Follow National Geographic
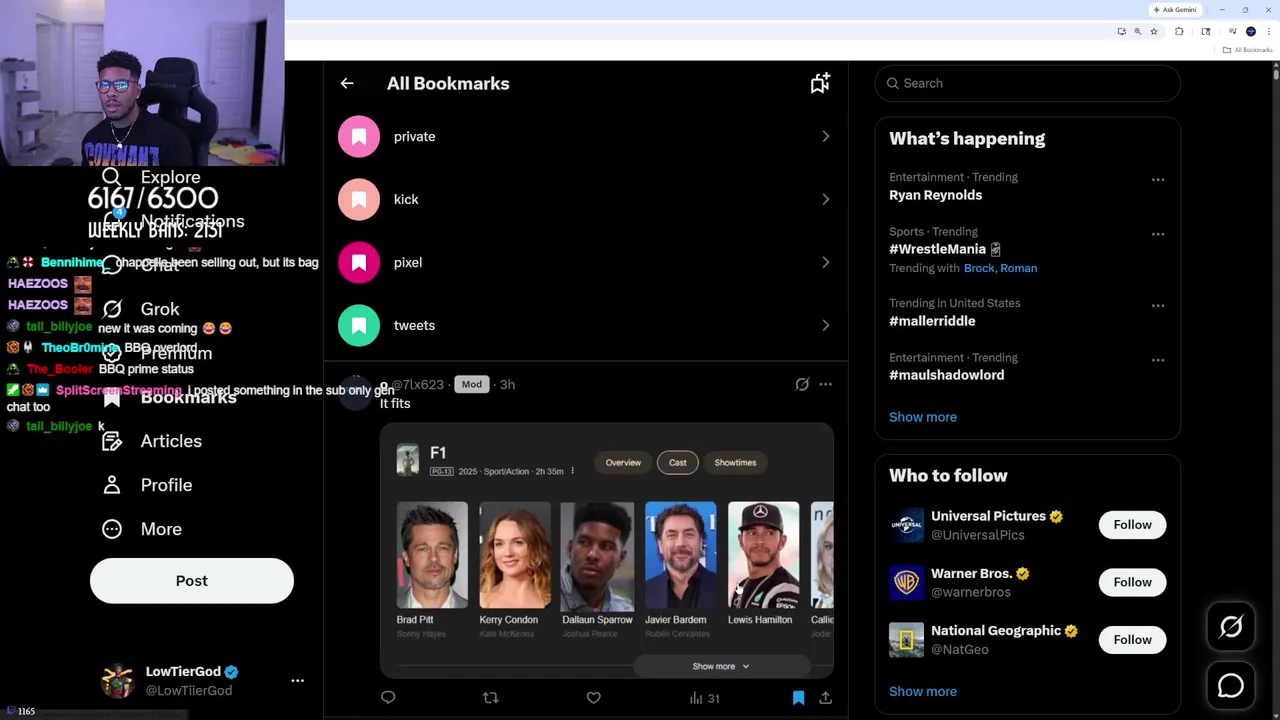1280x720 pixels. click(1132, 640)
